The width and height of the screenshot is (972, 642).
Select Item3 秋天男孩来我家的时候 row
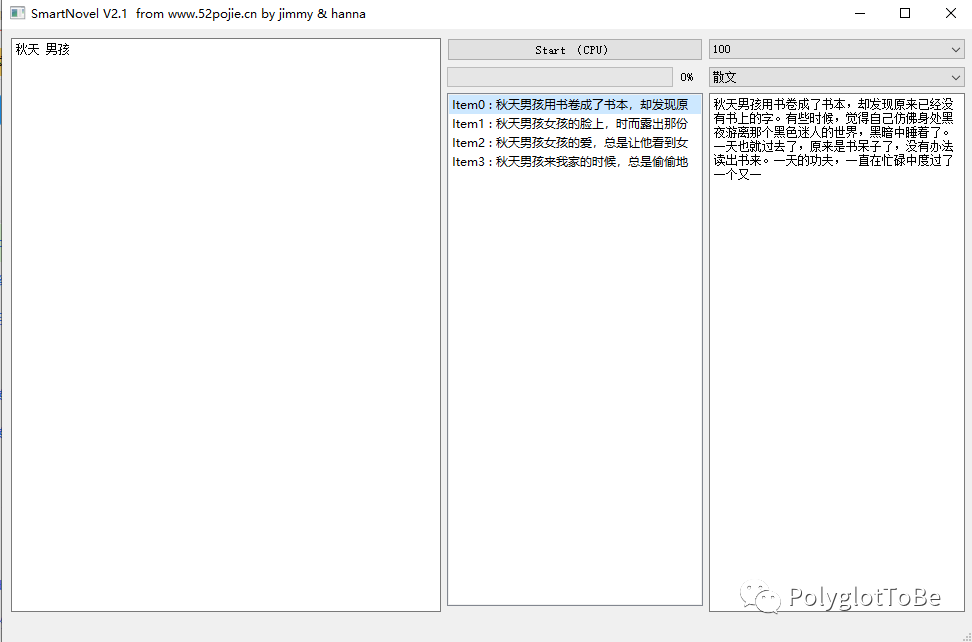click(x=575, y=162)
